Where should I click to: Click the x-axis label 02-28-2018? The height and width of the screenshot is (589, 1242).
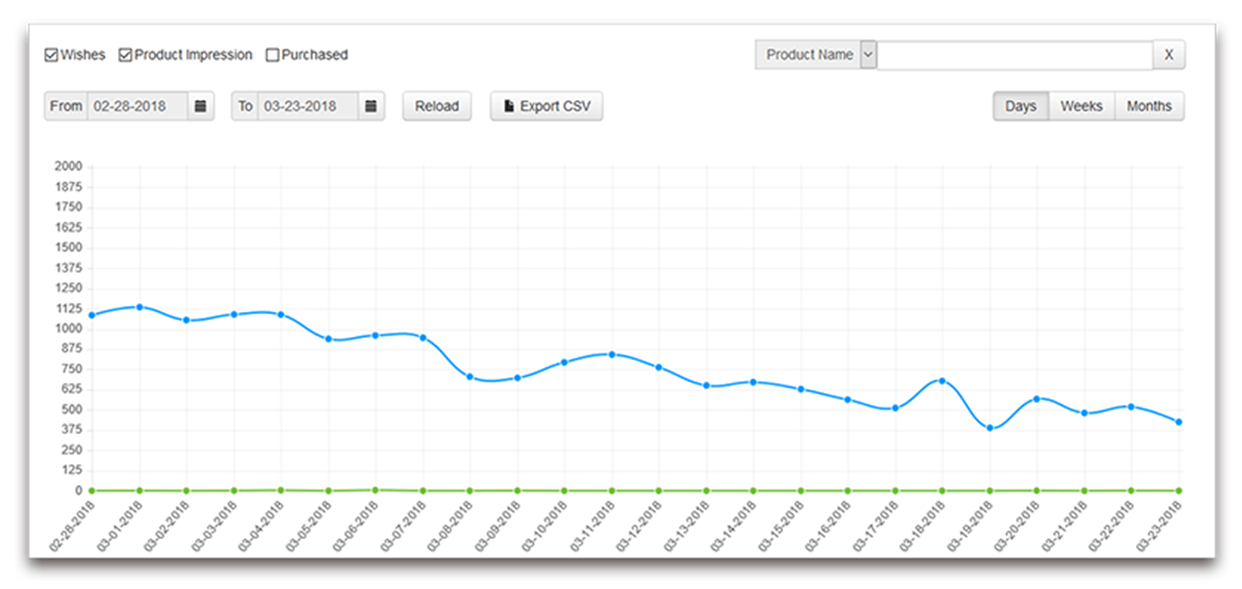(74, 527)
